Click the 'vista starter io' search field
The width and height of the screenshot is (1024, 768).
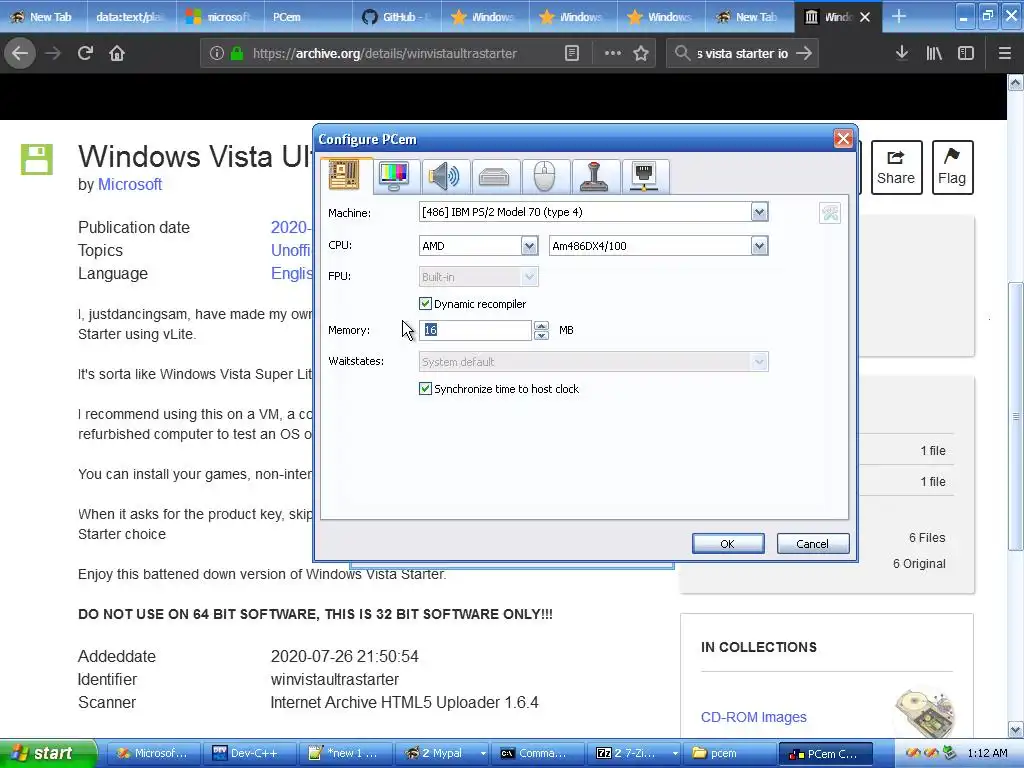[743, 54]
